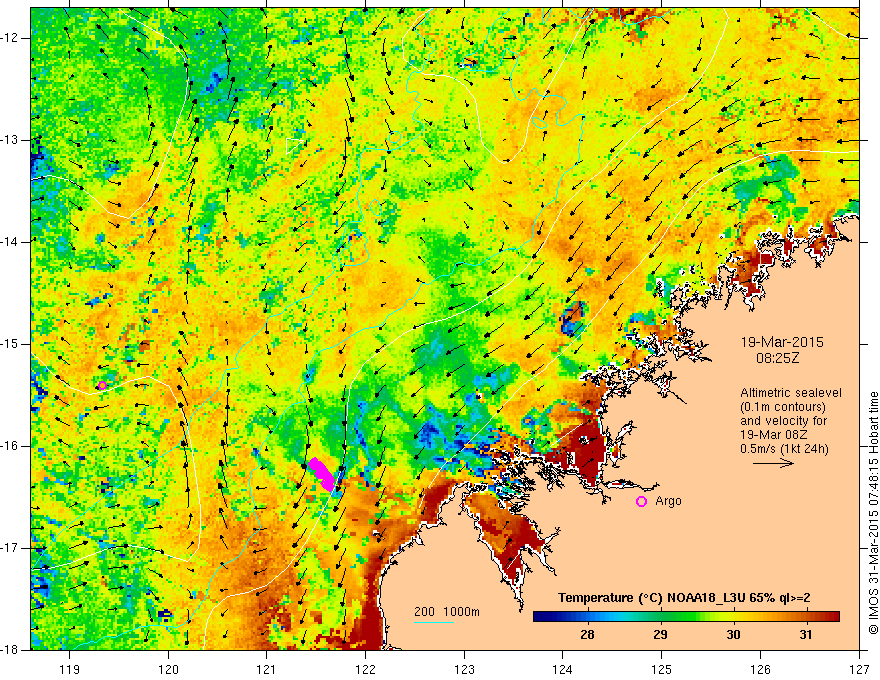This screenshot has width=880, height=680.
Task: Click the 'Argo' legend label
Action: (668, 501)
